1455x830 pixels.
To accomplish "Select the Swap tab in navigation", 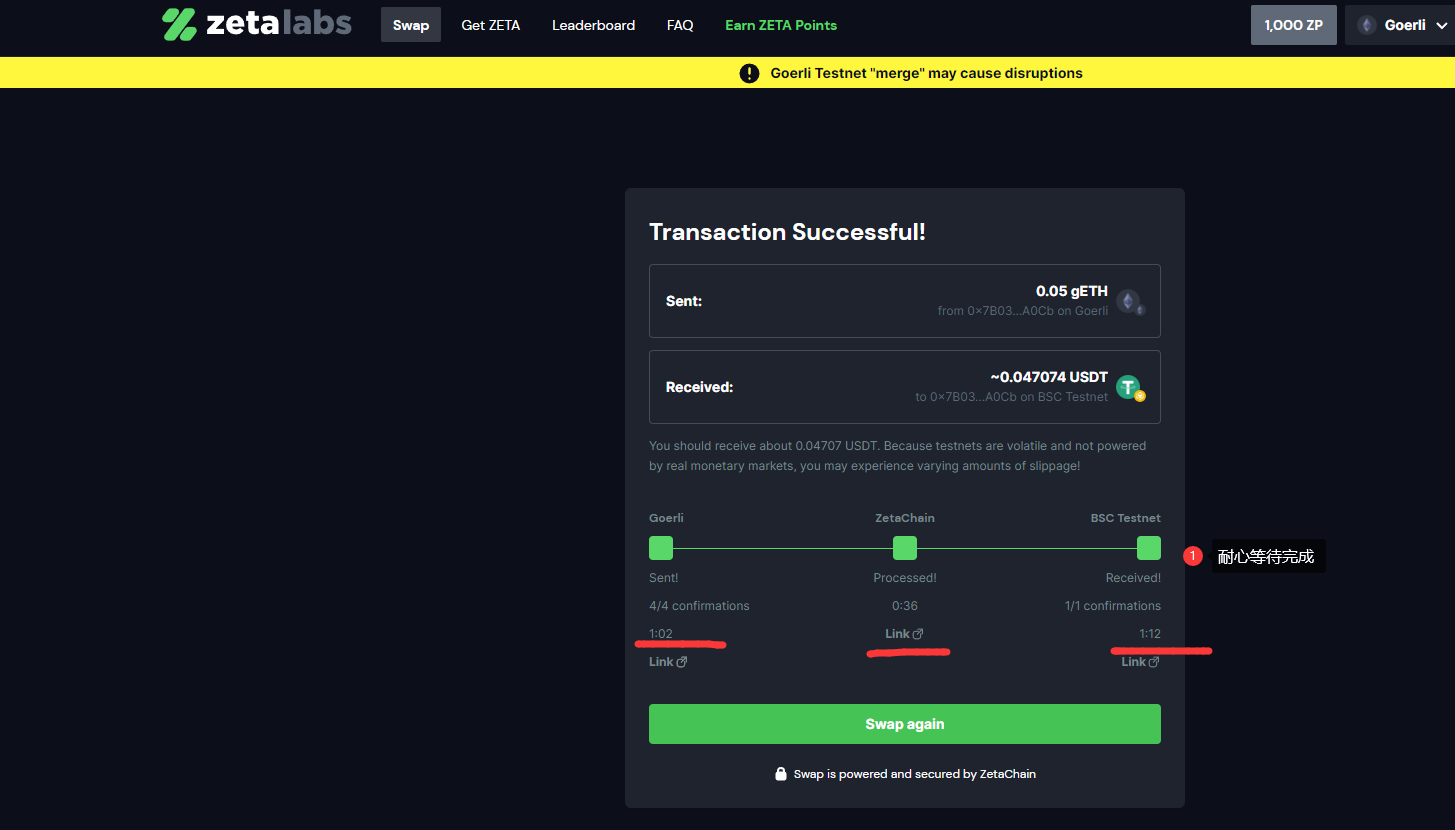I will pos(410,25).
